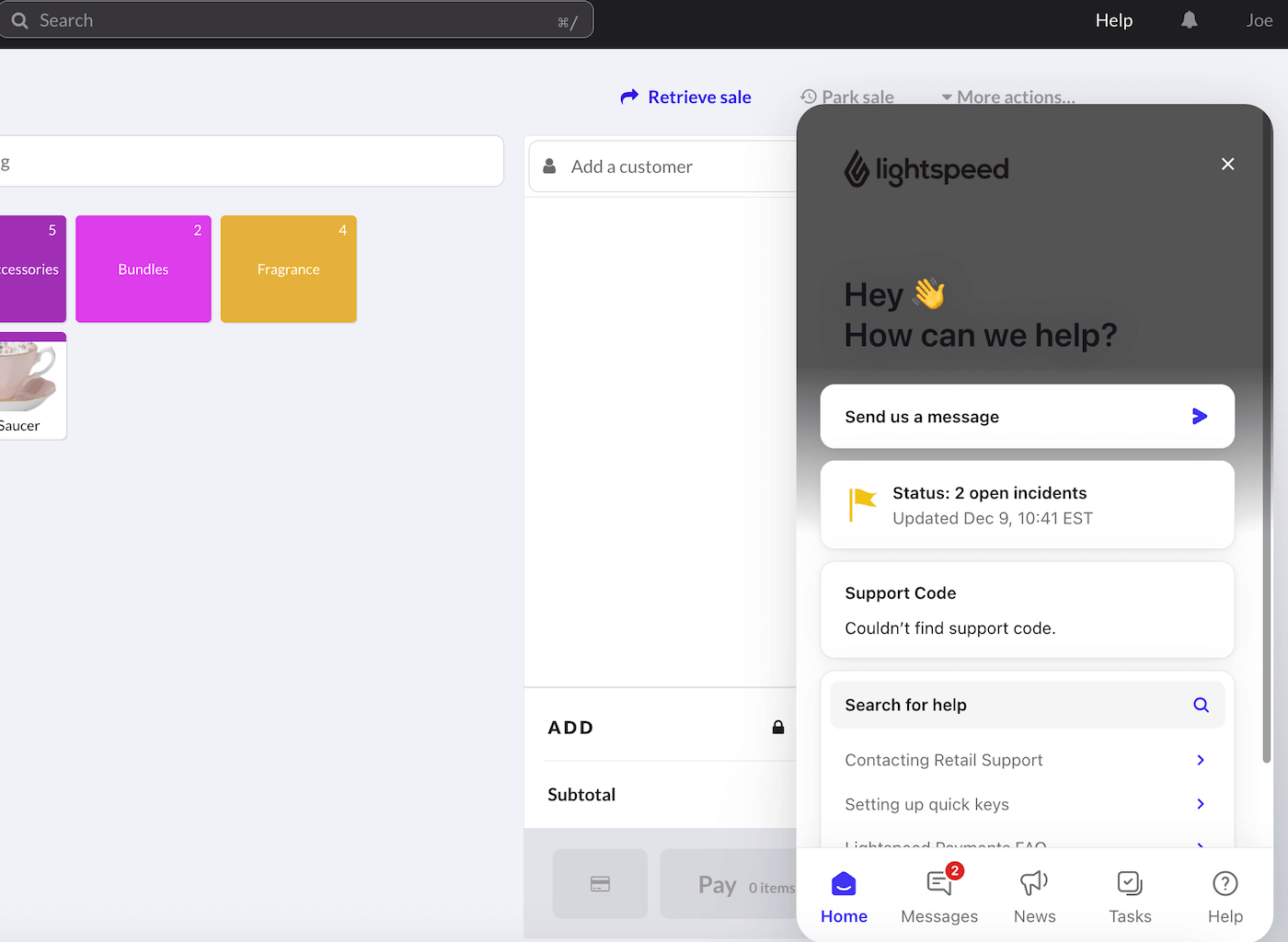Open the Messages tab with 2 unread

pos(939,897)
